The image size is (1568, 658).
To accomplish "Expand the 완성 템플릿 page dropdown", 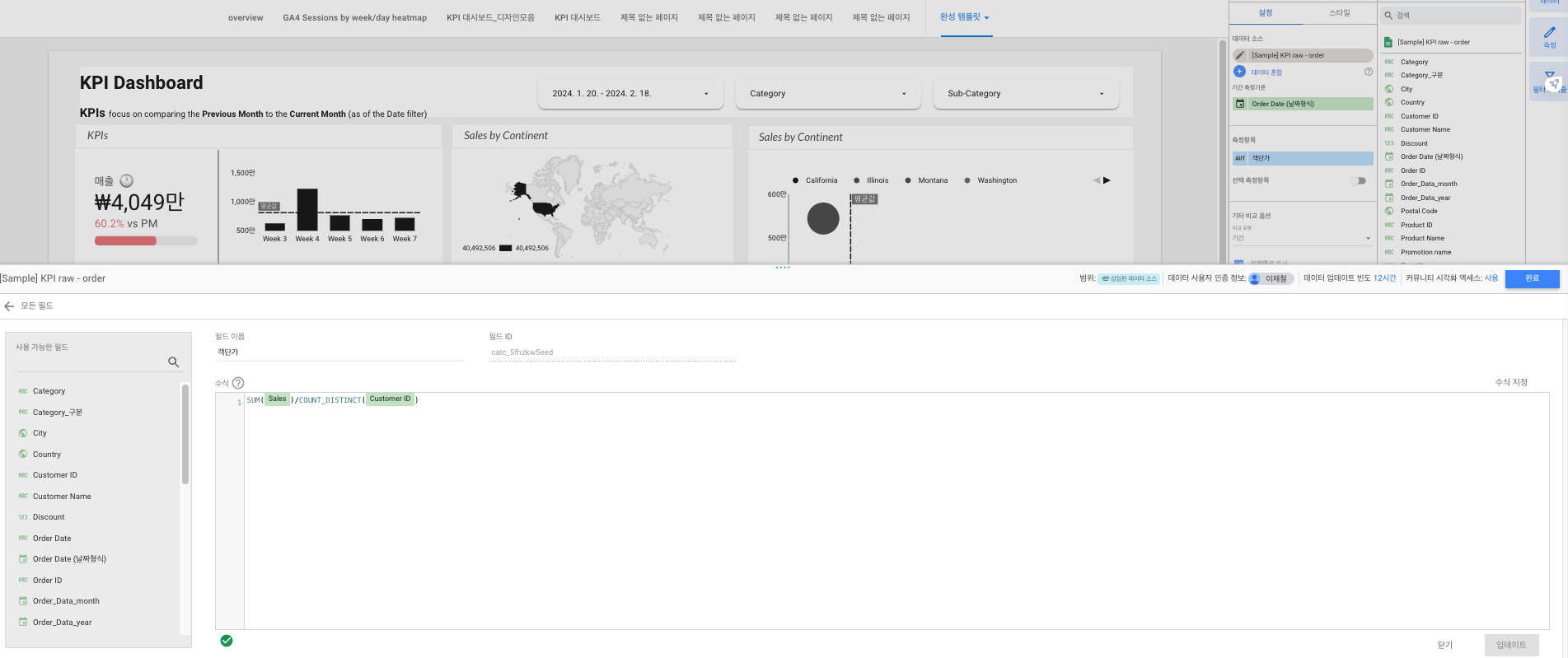I will coord(965,17).
